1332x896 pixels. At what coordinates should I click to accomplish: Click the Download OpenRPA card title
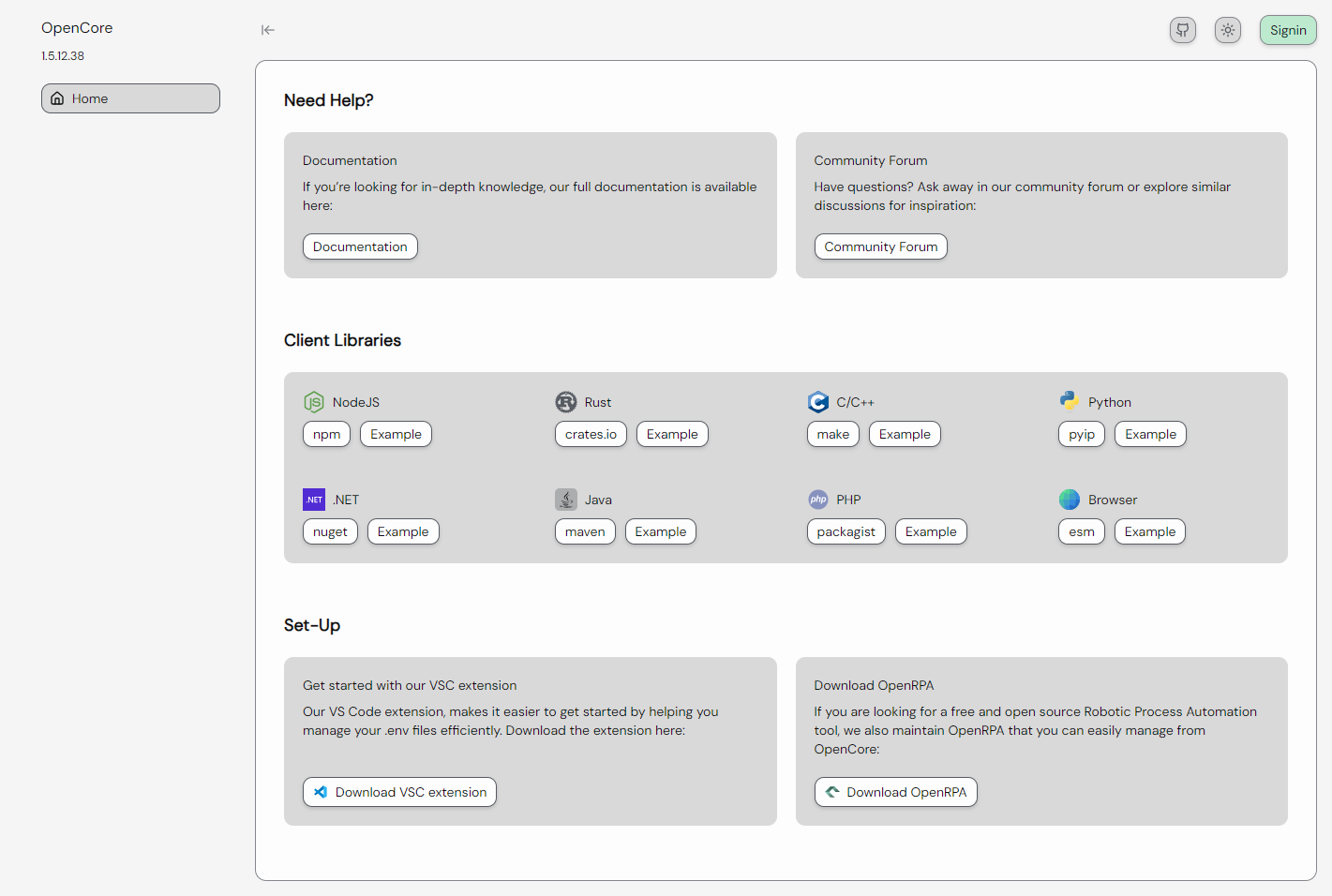(874, 685)
